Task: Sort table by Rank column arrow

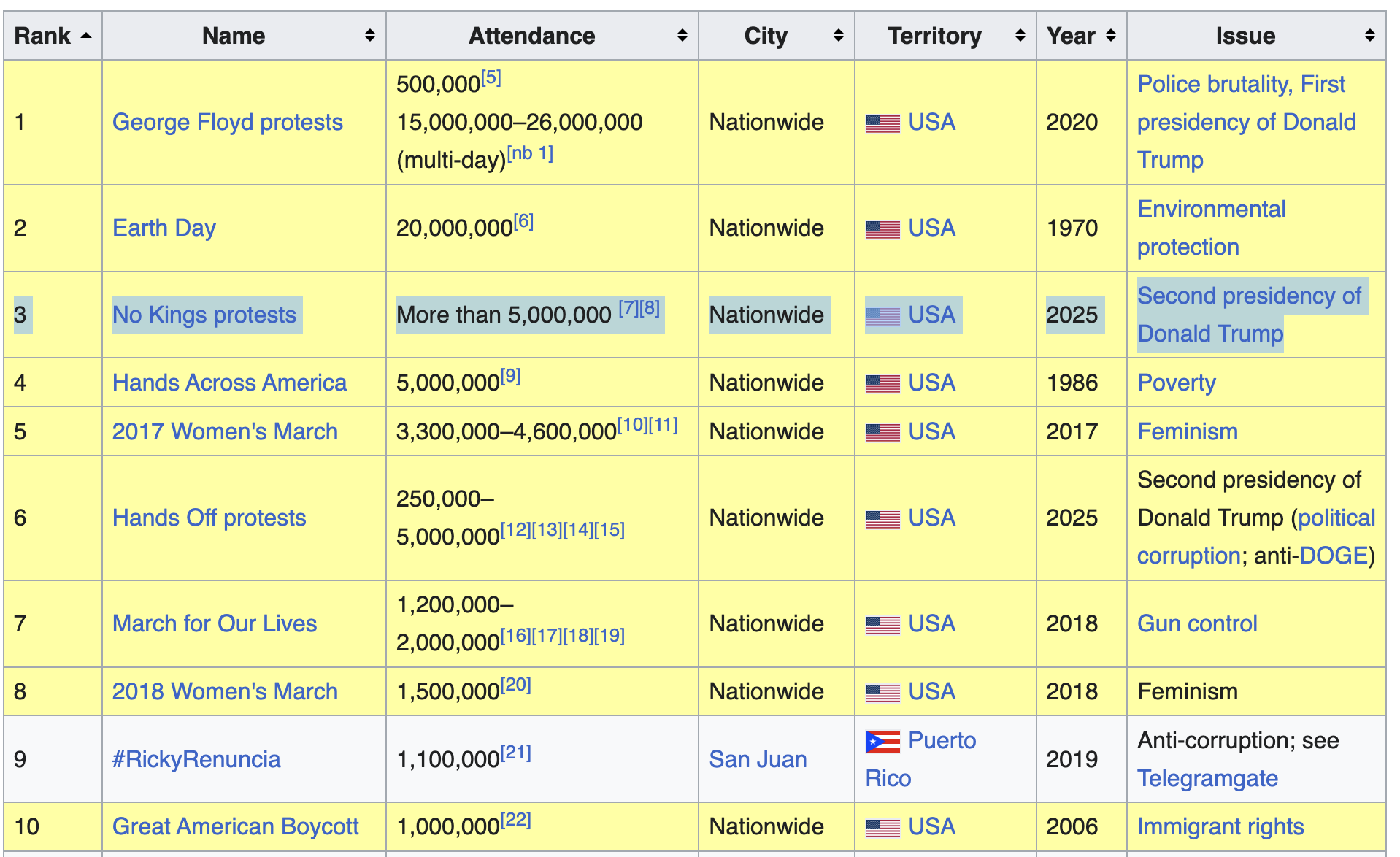Action: (86, 36)
